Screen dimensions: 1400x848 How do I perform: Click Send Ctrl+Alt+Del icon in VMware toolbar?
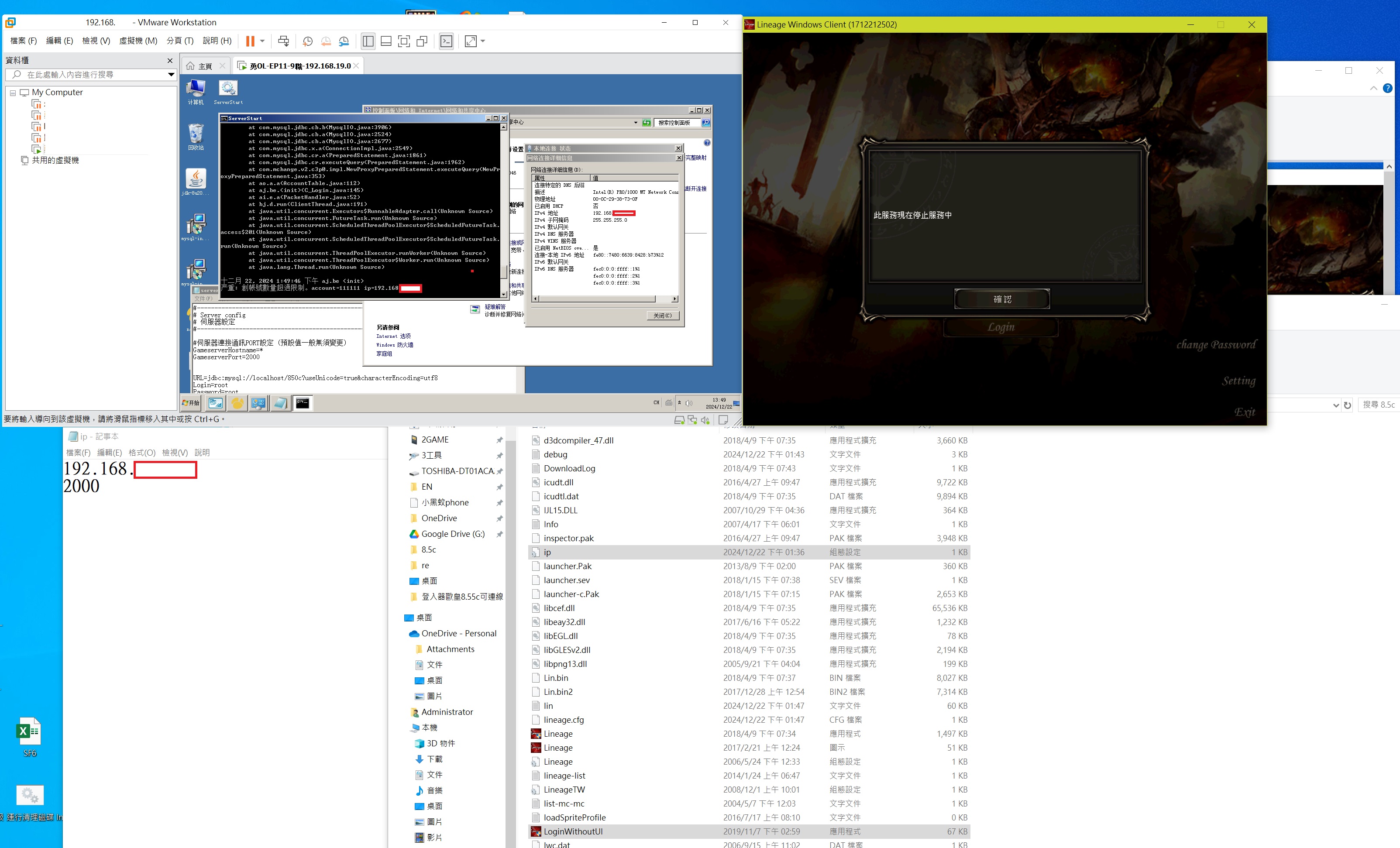(283, 41)
